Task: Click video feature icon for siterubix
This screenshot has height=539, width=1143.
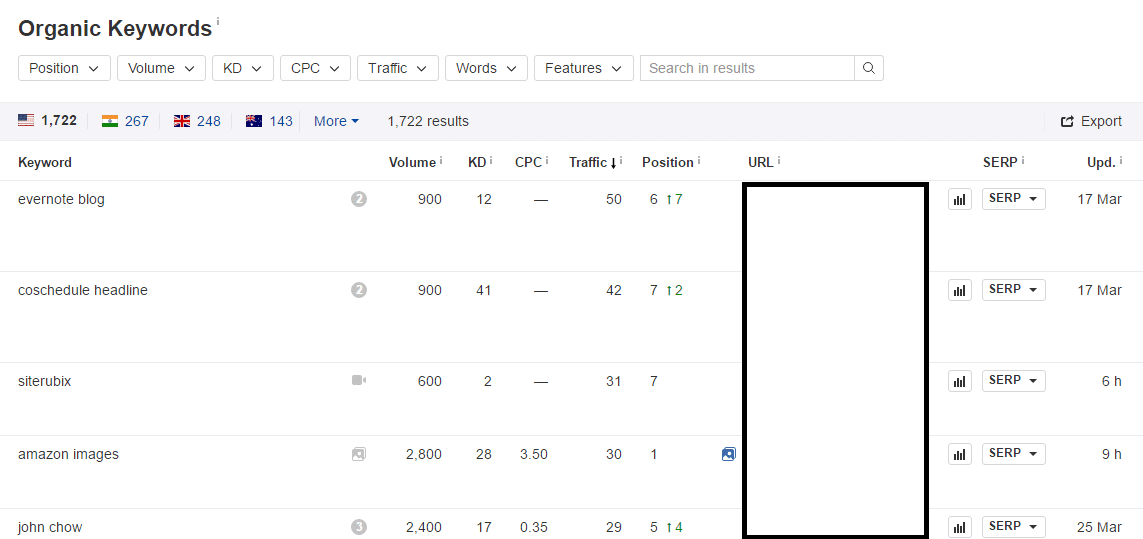Action: tap(359, 380)
